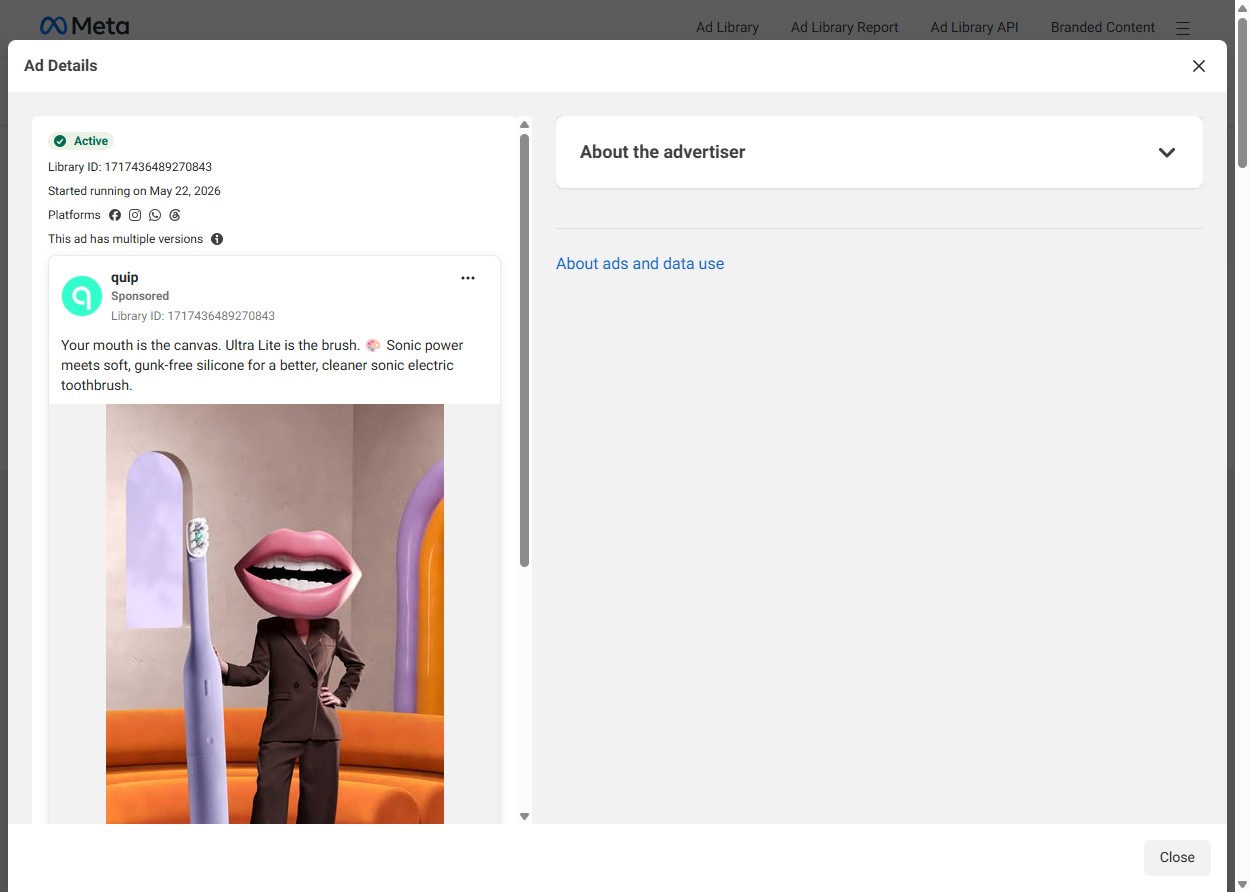Click the top Library ID text

[x=130, y=167]
